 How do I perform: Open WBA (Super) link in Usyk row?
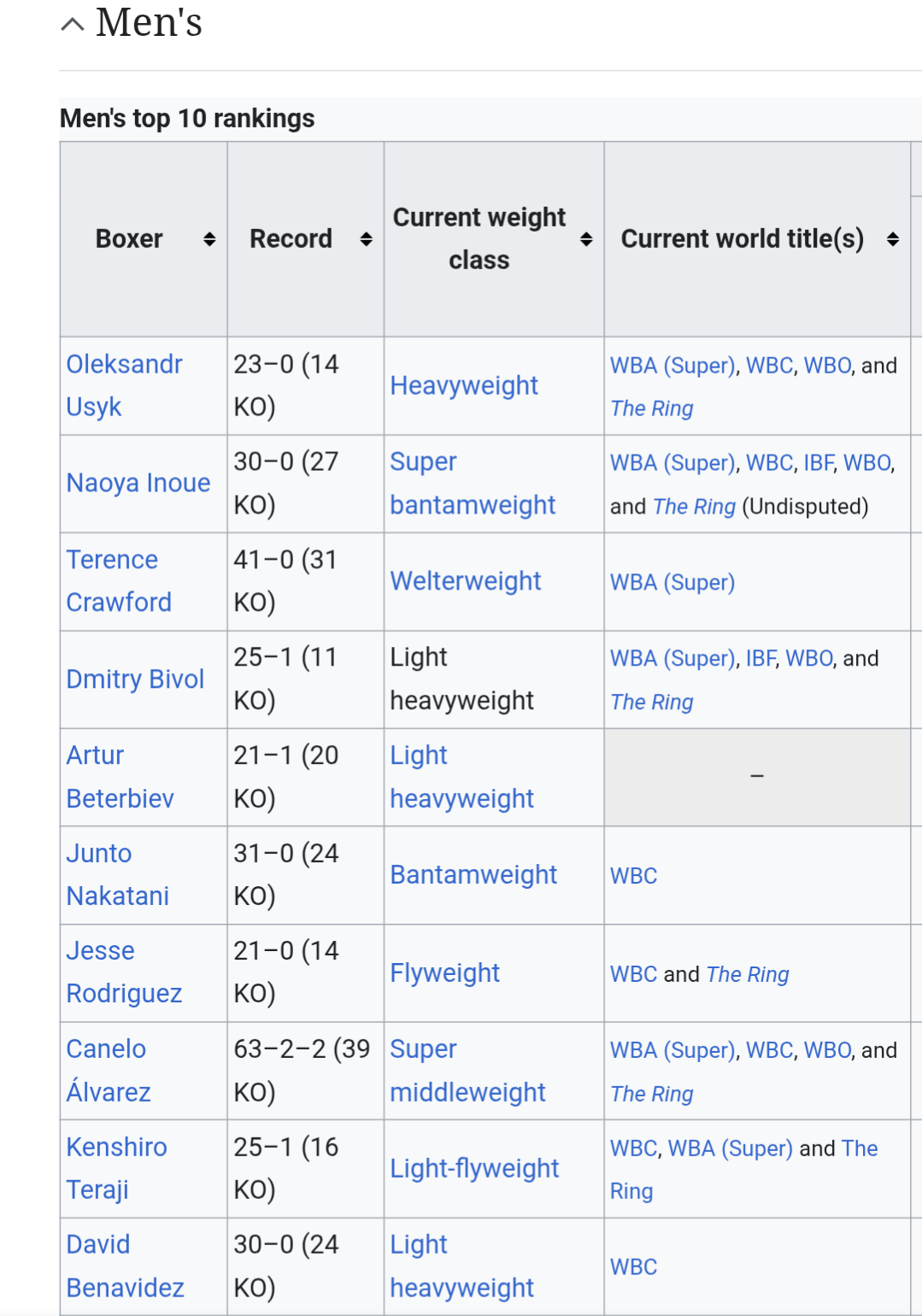[672, 366]
